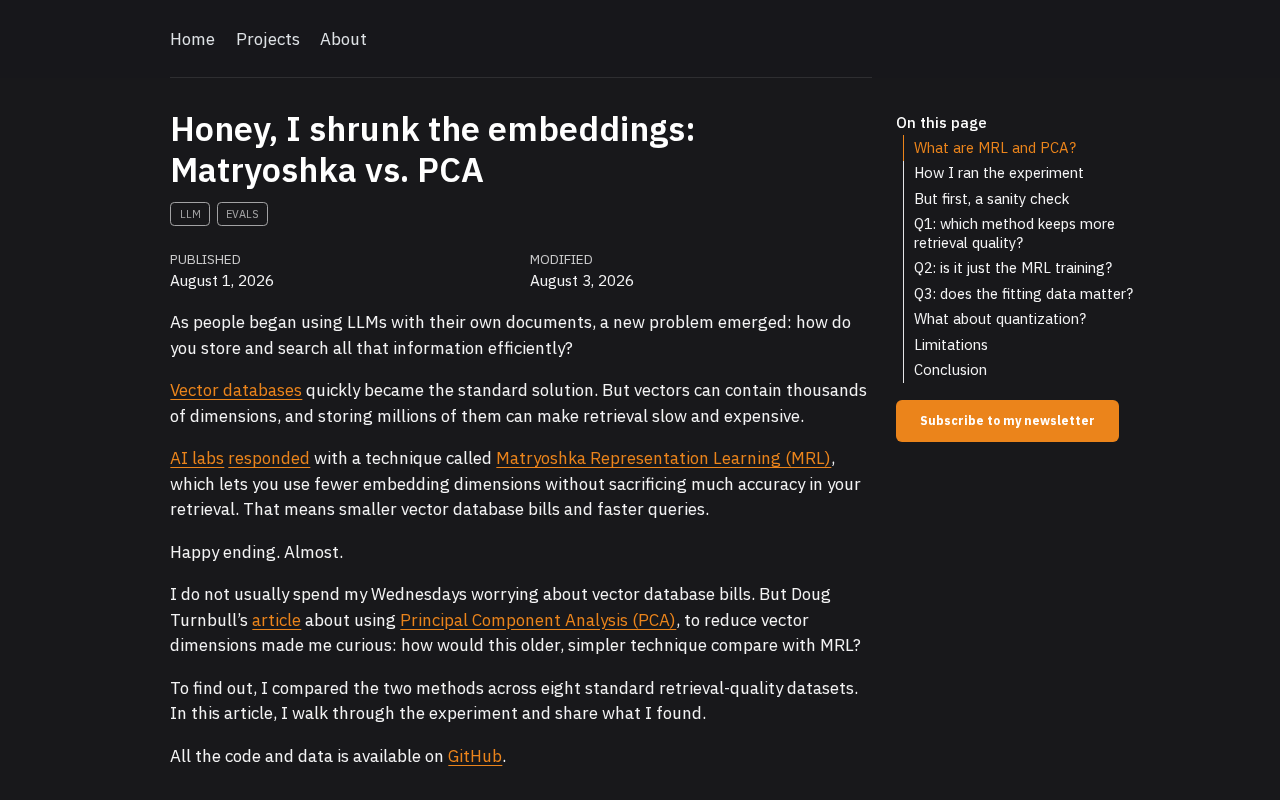This screenshot has height=800, width=1280.
Task: Open Principal Component Analysis (PCA) link
Action: [x=538, y=620]
